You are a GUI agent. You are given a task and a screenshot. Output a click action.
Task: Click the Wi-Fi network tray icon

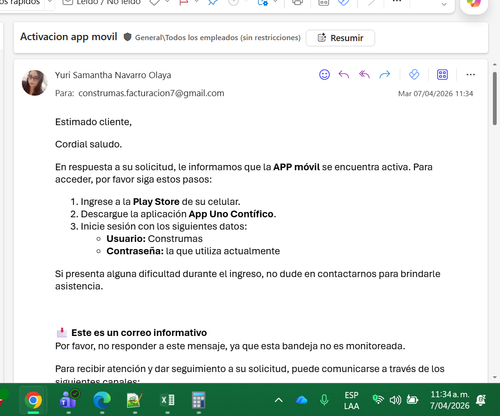378,399
